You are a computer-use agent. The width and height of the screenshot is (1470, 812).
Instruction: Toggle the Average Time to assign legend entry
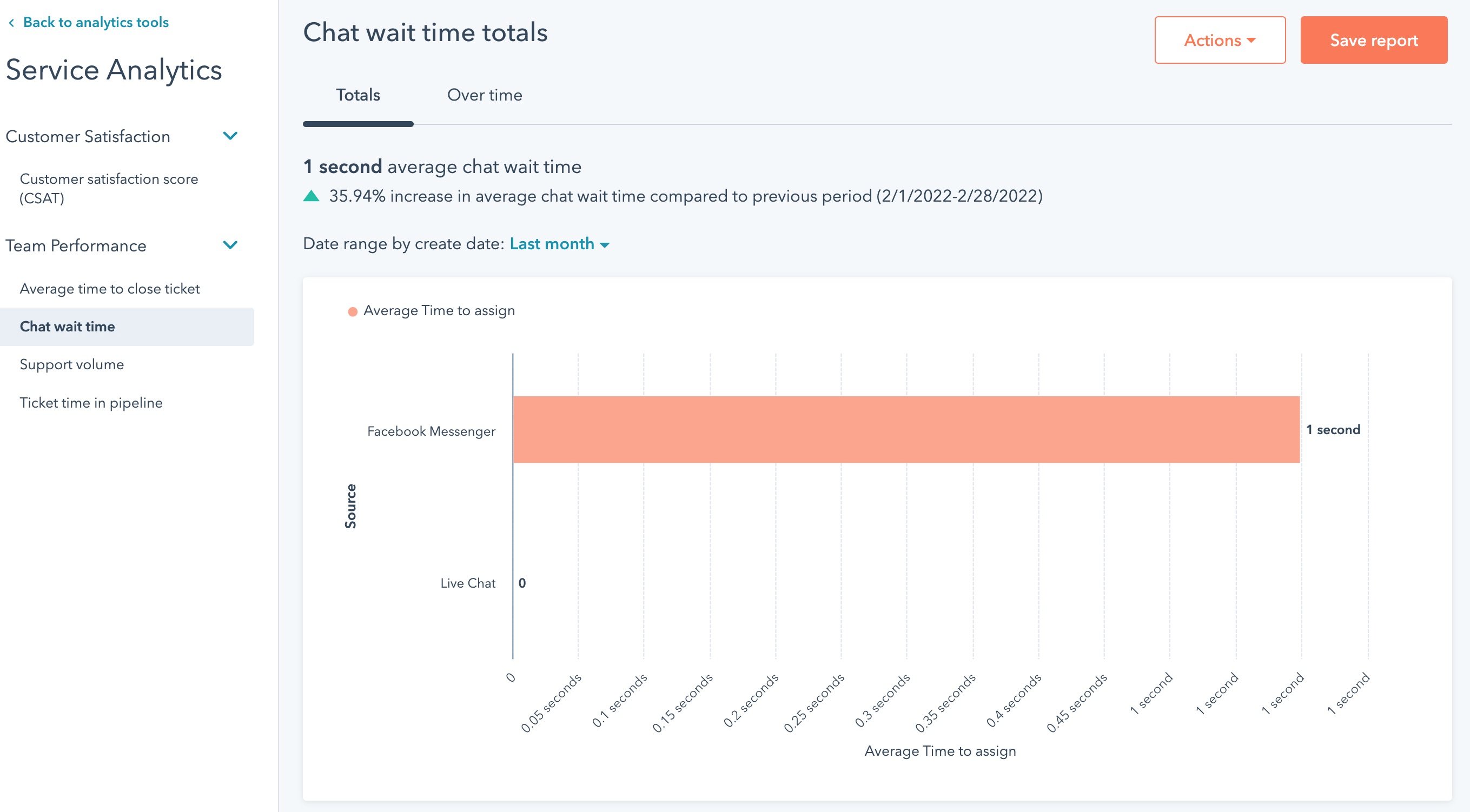pos(439,311)
